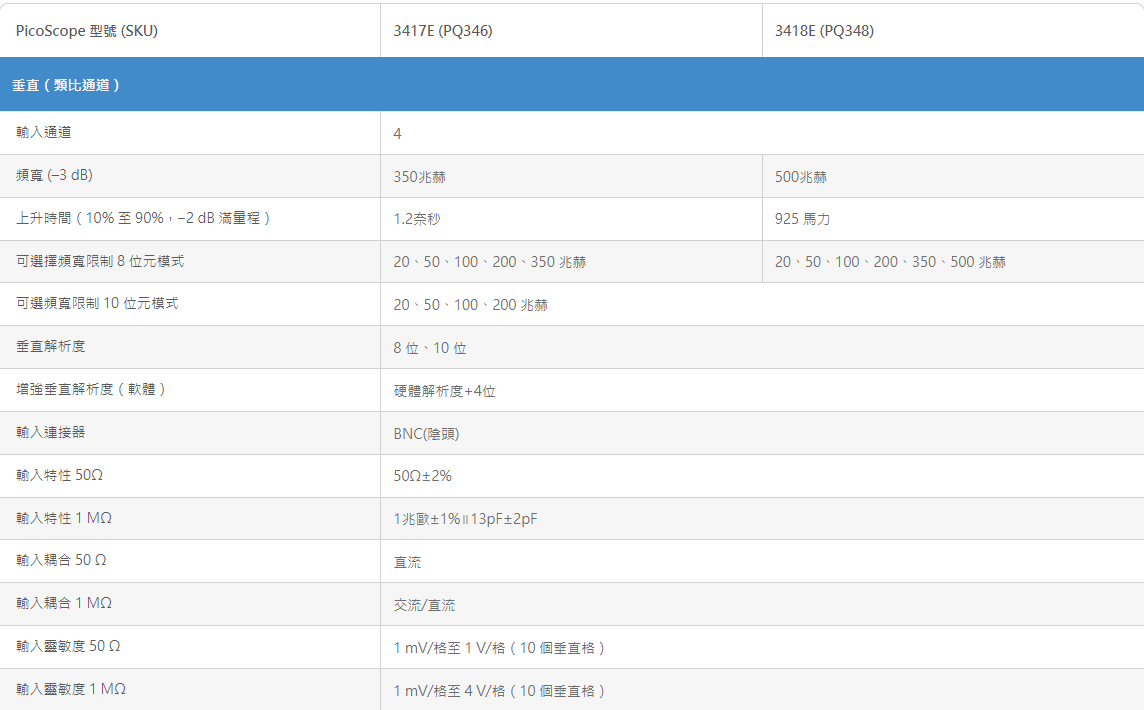Click the '增強垂直解析度（軟體）' label
The height and width of the screenshot is (710, 1144).
(91, 390)
